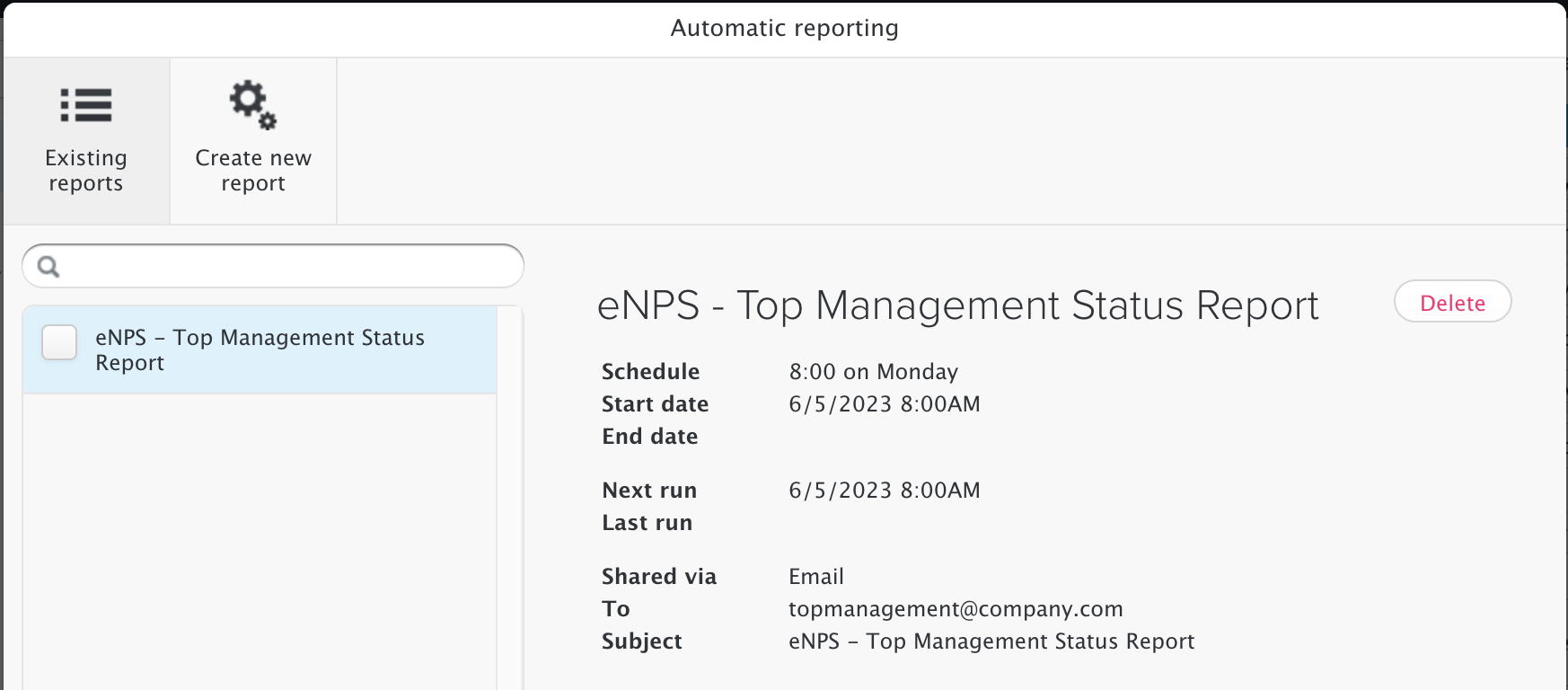1568x690 pixels.
Task: Click the Create new report gears icon
Action: (x=252, y=104)
